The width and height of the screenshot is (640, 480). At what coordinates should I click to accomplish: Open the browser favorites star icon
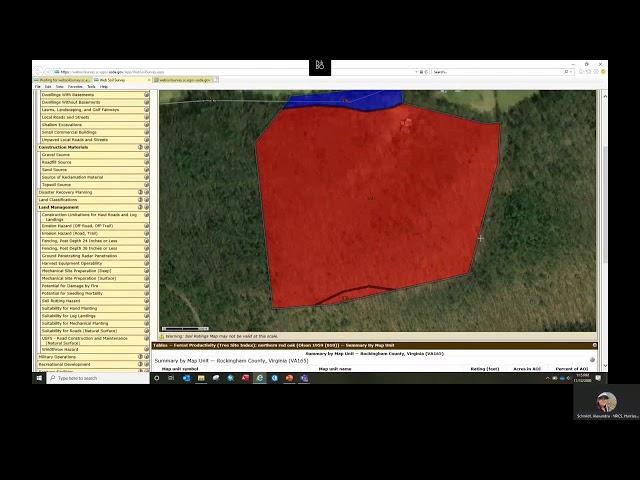[x=589, y=72]
